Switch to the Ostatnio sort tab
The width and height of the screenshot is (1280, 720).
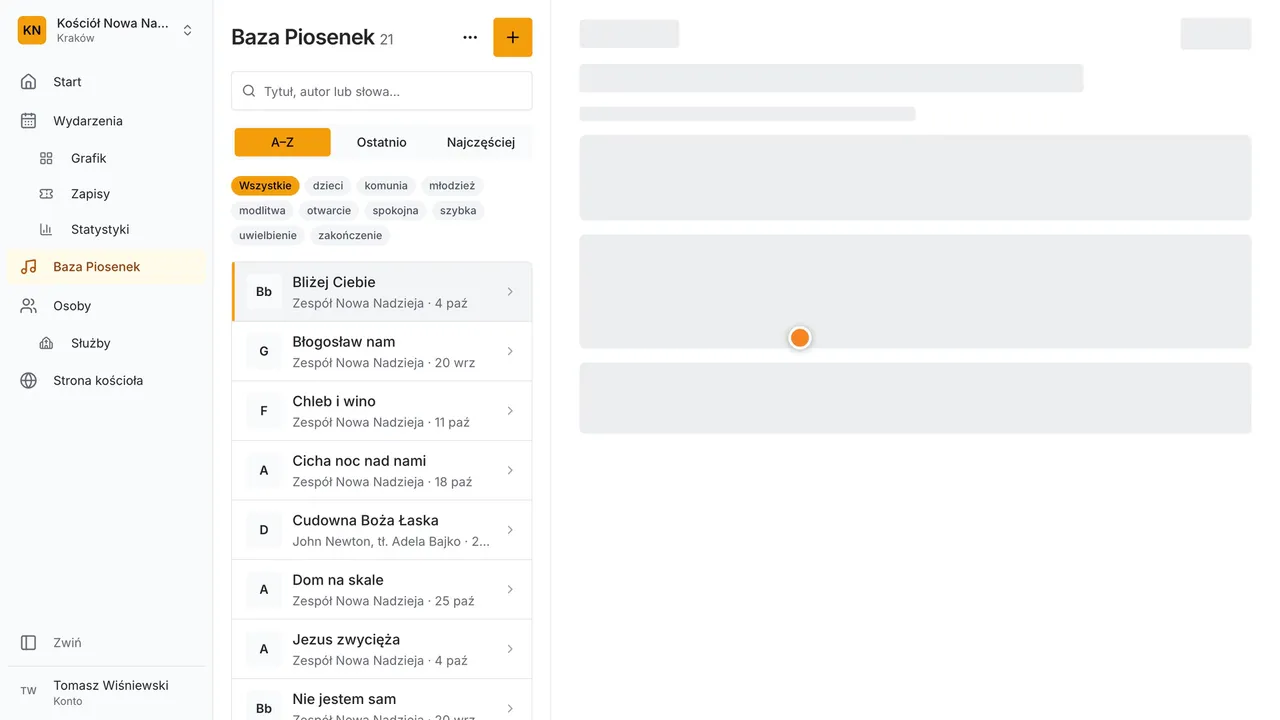382,142
